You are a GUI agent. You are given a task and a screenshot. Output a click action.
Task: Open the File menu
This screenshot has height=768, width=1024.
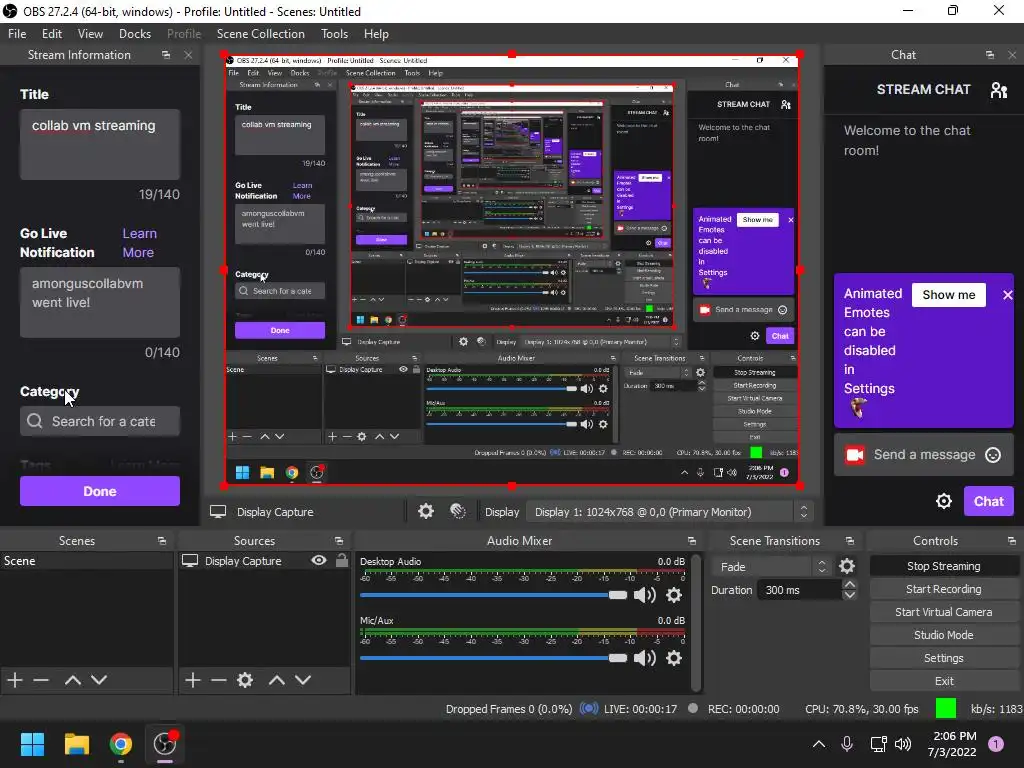(17, 34)
